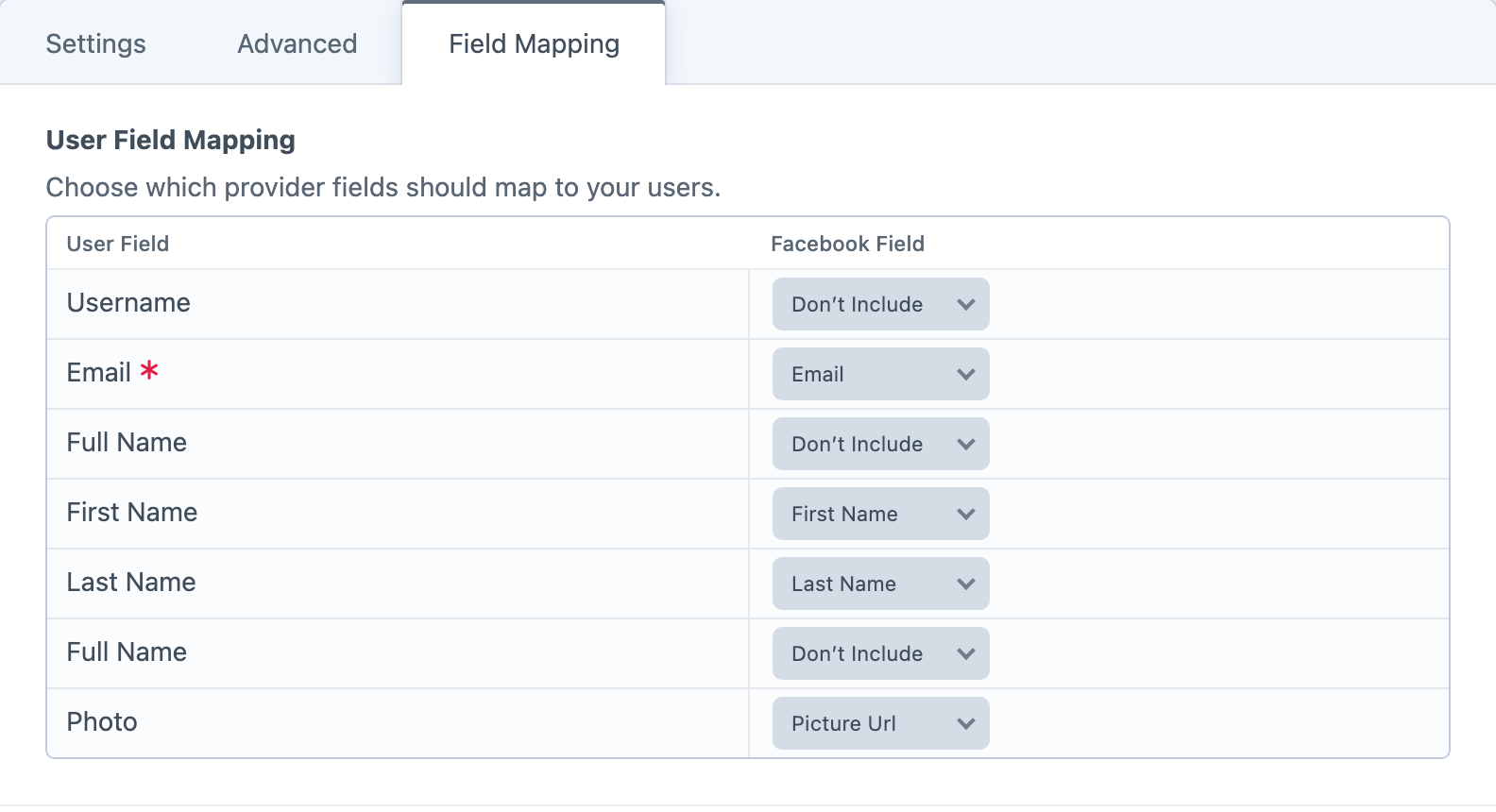
Task: Select the Field Mapping tab
Action: click(534, 43)
